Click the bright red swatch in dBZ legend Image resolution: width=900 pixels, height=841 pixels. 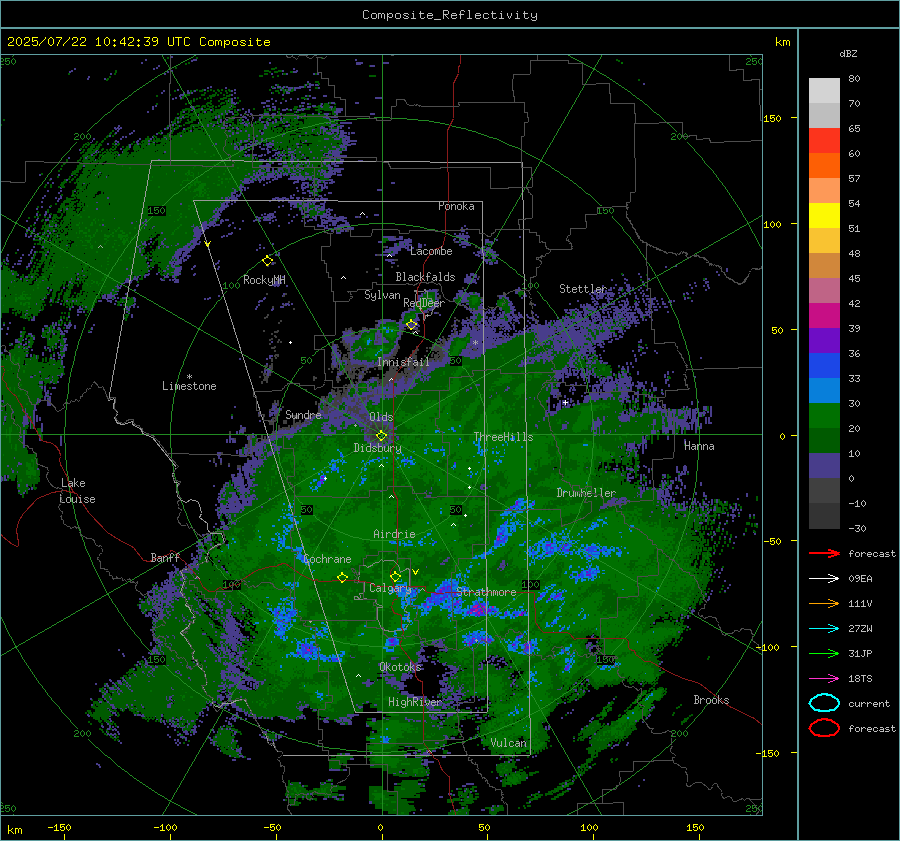pos(824,141)
